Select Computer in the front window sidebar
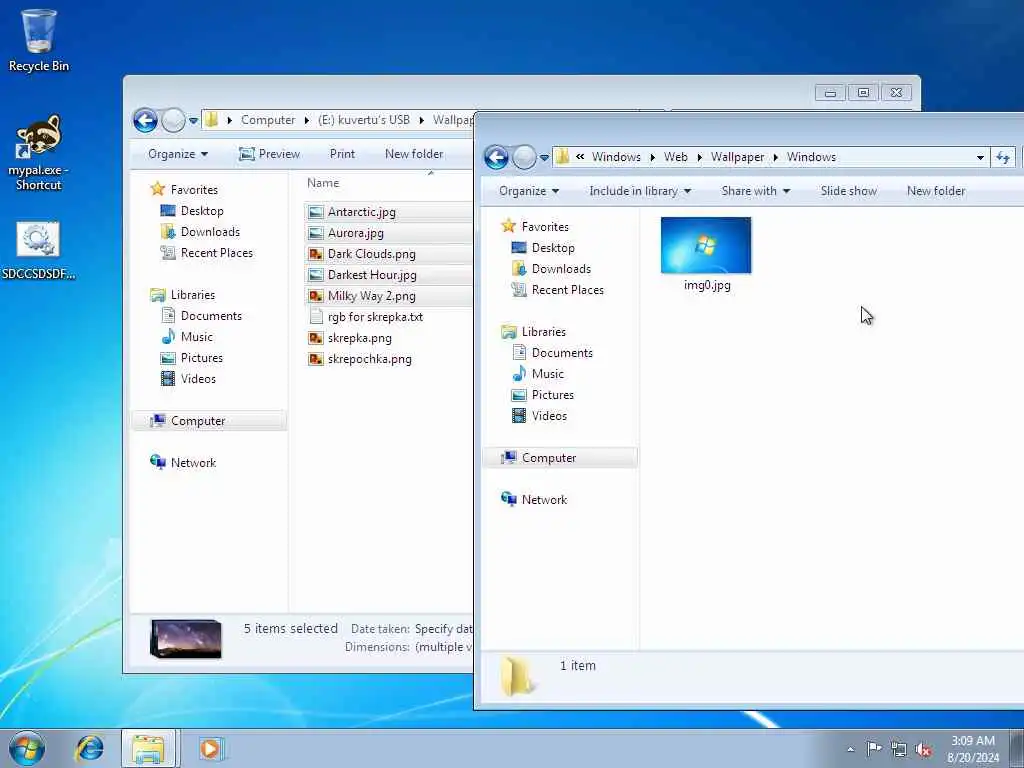 coord(560,458)
